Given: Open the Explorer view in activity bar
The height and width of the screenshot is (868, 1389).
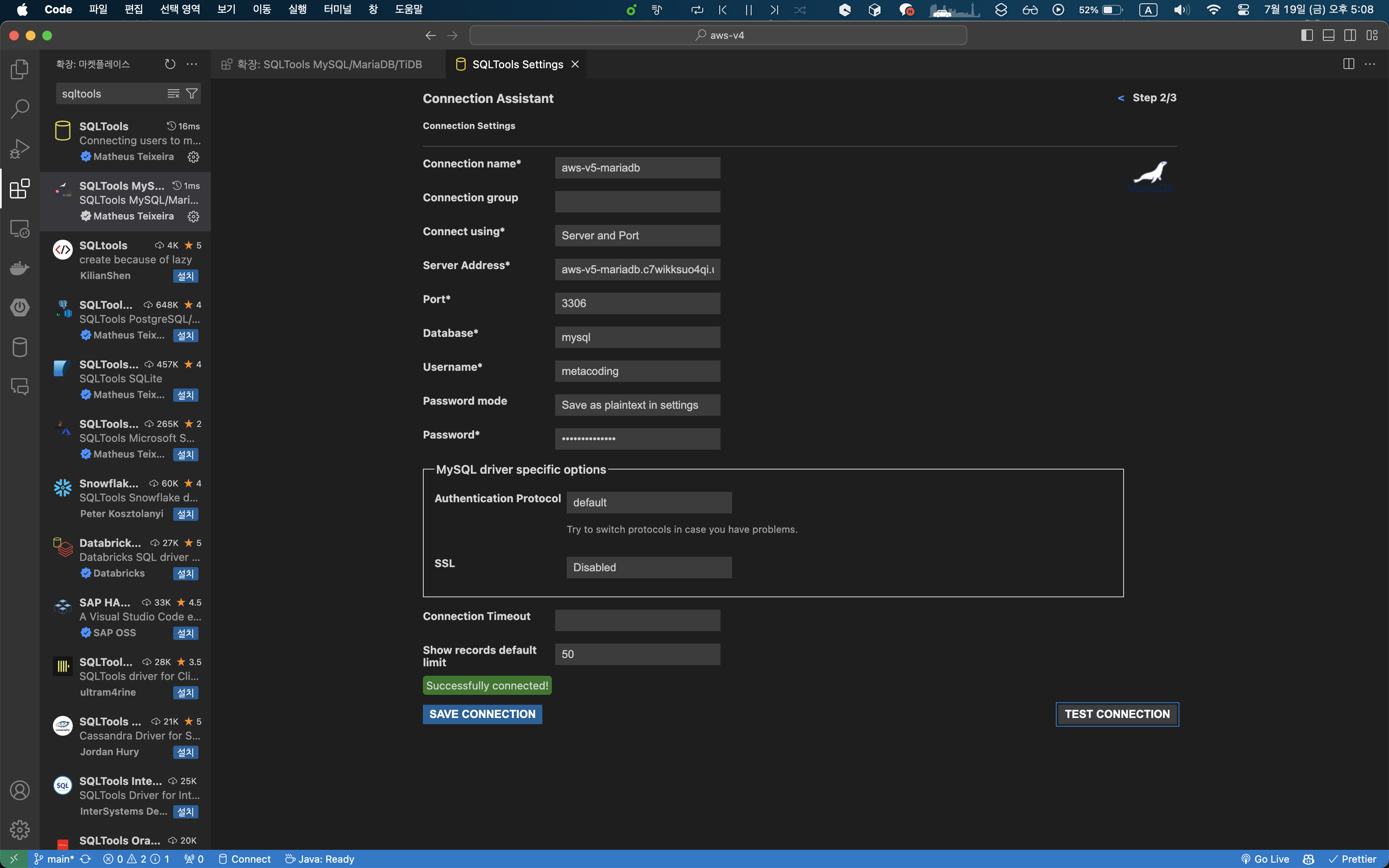Looking at the screenshot, I should [19, 69].
